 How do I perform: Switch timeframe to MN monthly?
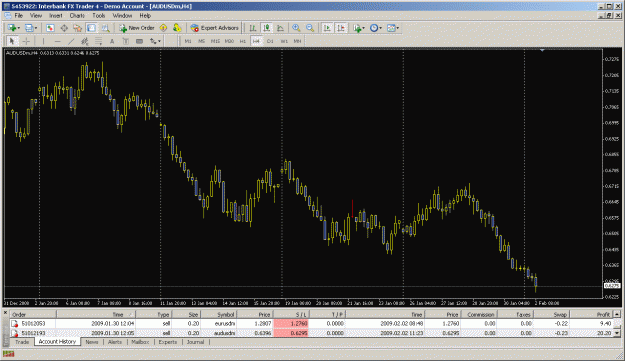pos(297,41)
